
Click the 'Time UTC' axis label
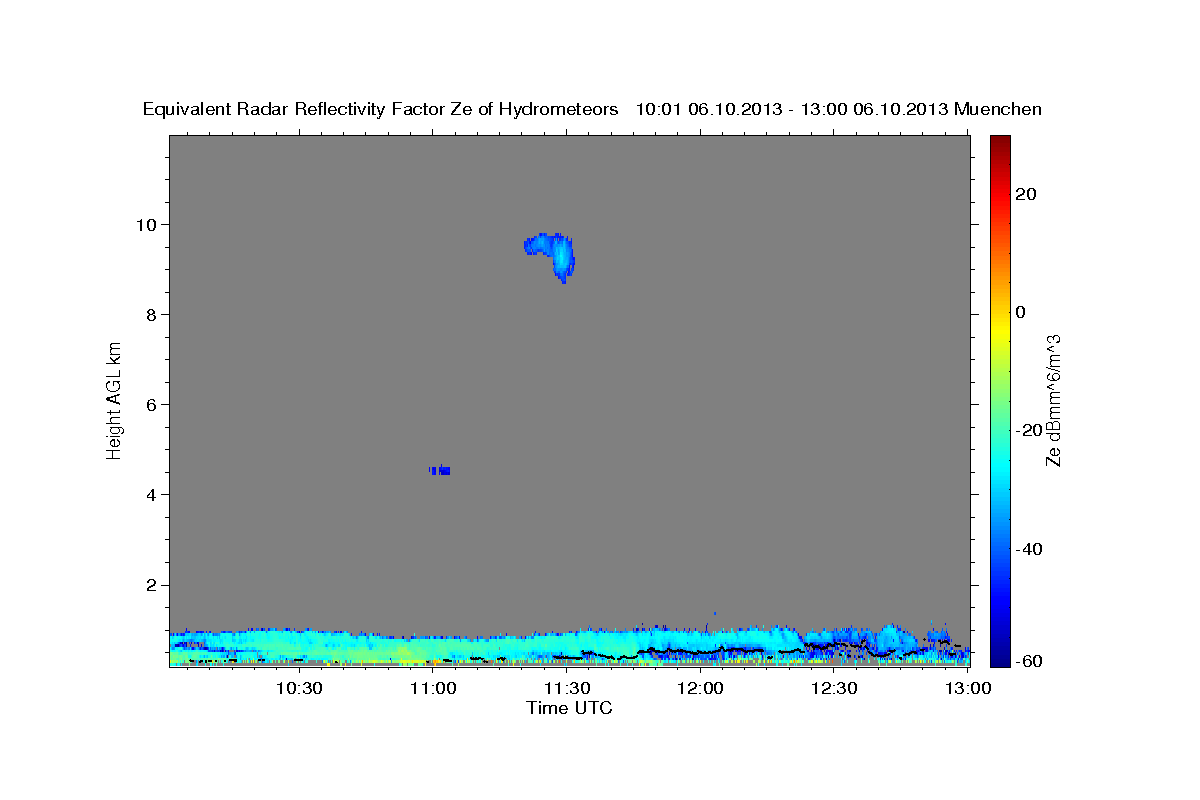(x=569, y=708)
